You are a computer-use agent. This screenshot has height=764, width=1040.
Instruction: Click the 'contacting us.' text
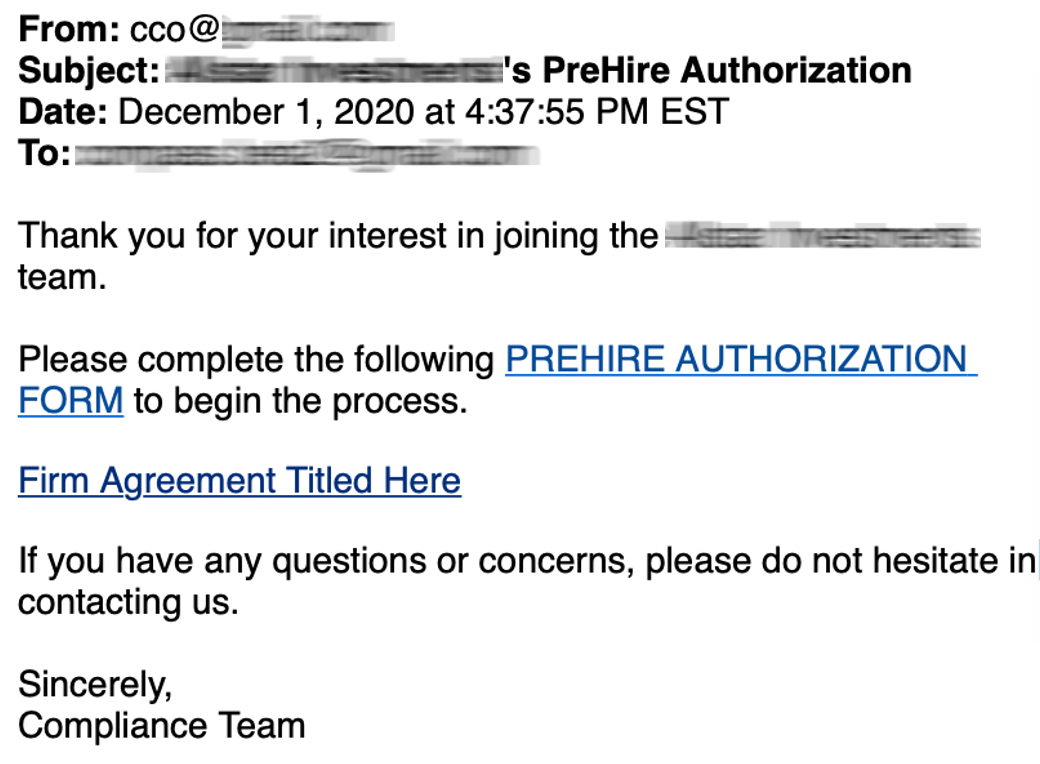tap(128, 603)
